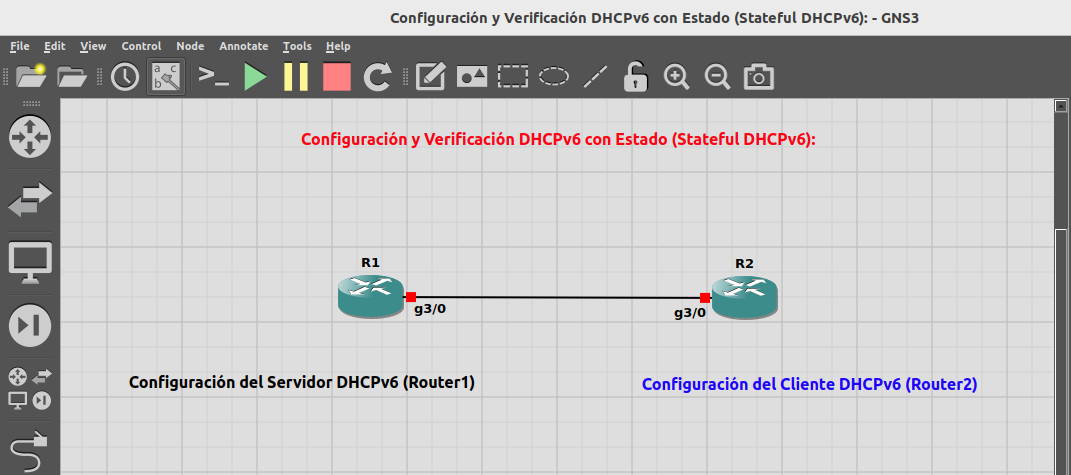Image resolution: width=1071 pixels, height=475 pixels.
Task: Select the Add a note tool
Action: [430, 76]
